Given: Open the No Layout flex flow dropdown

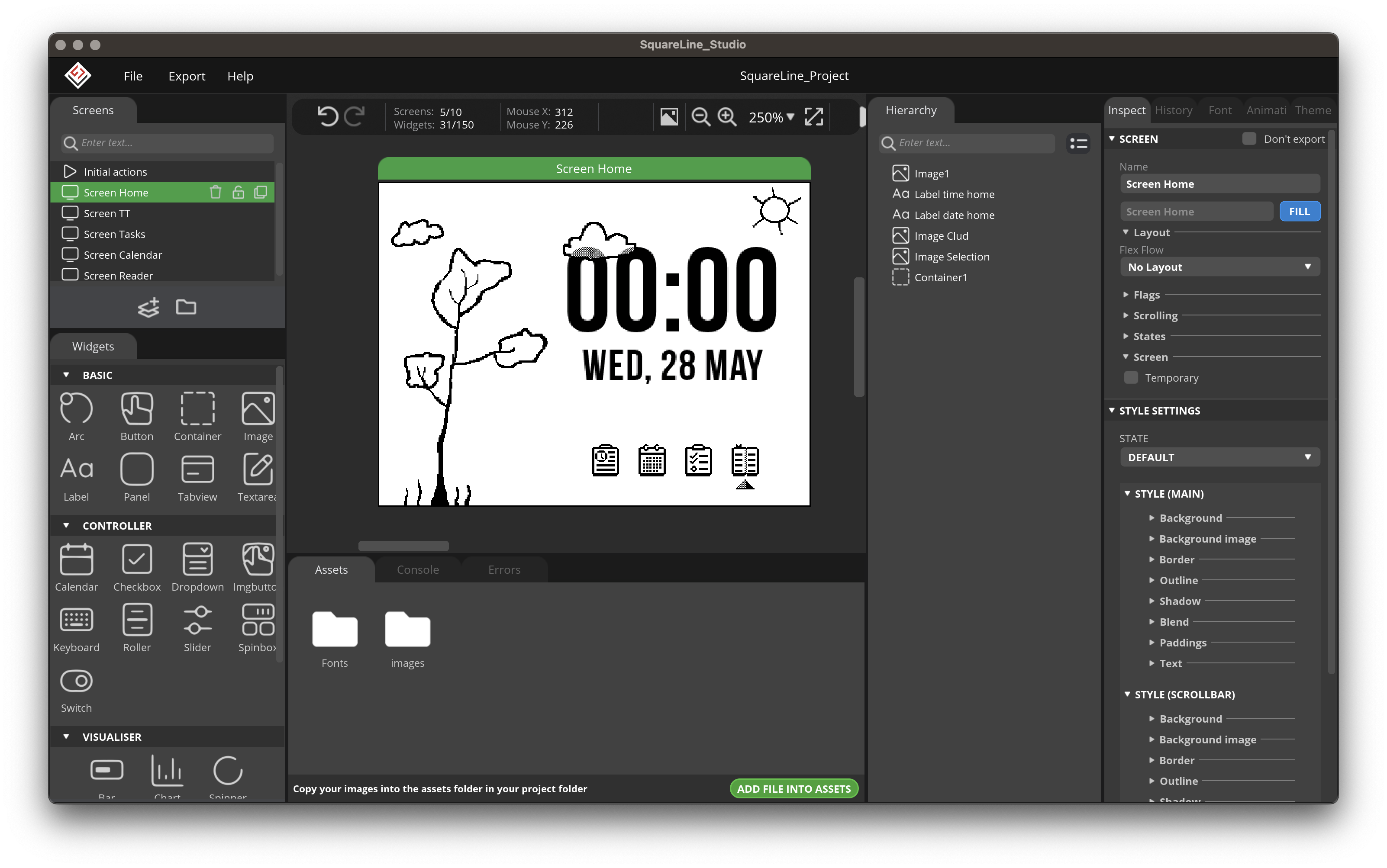Looking at the screenshot, I should [x=1219, y=267].
